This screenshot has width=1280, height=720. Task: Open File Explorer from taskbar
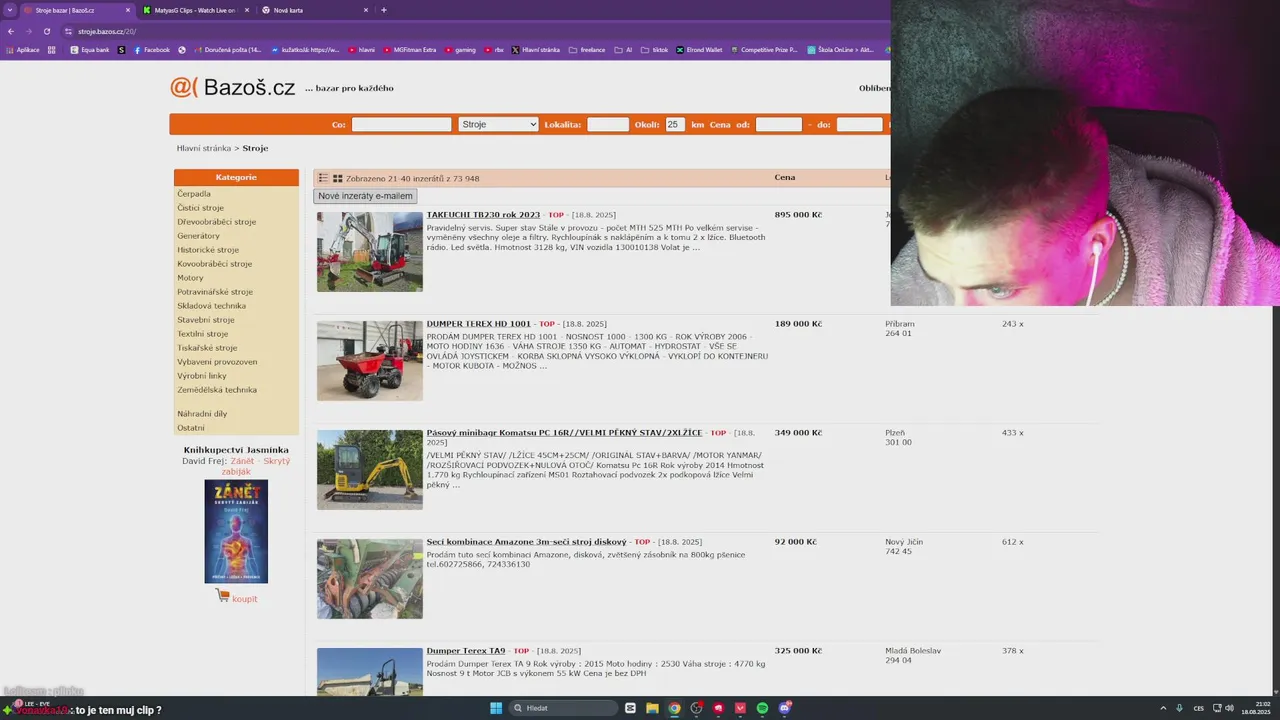[x=652, y=708]
